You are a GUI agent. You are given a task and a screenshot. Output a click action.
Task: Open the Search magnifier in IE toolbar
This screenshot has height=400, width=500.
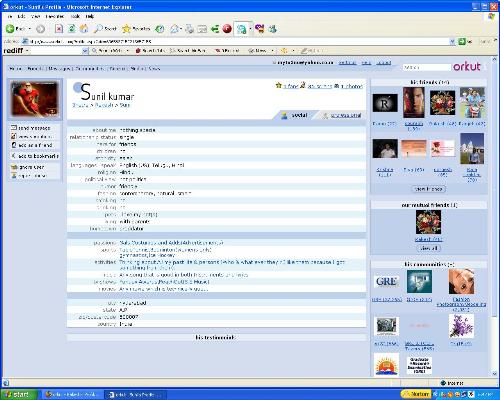coord(98,29)
